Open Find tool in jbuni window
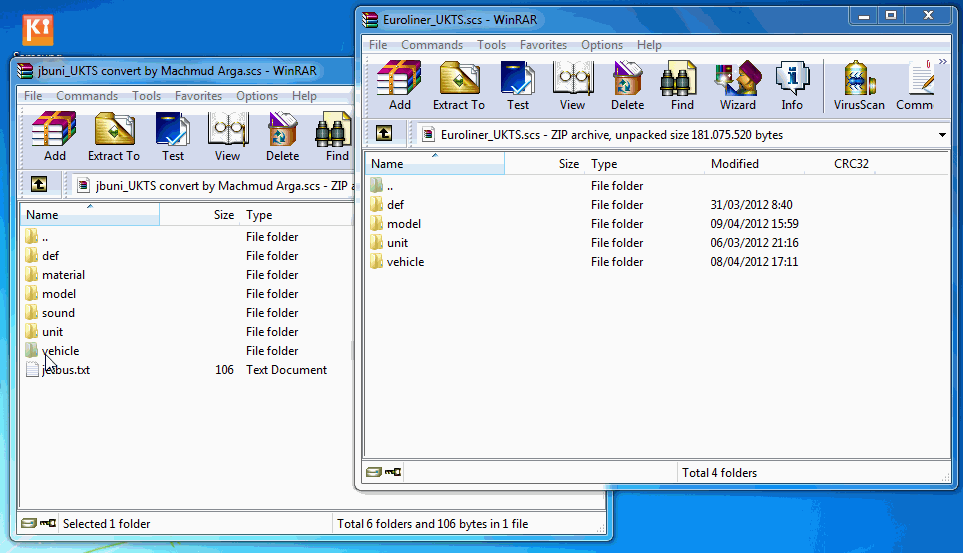Viewport: 963px width, 553px height. pos(335,137)
